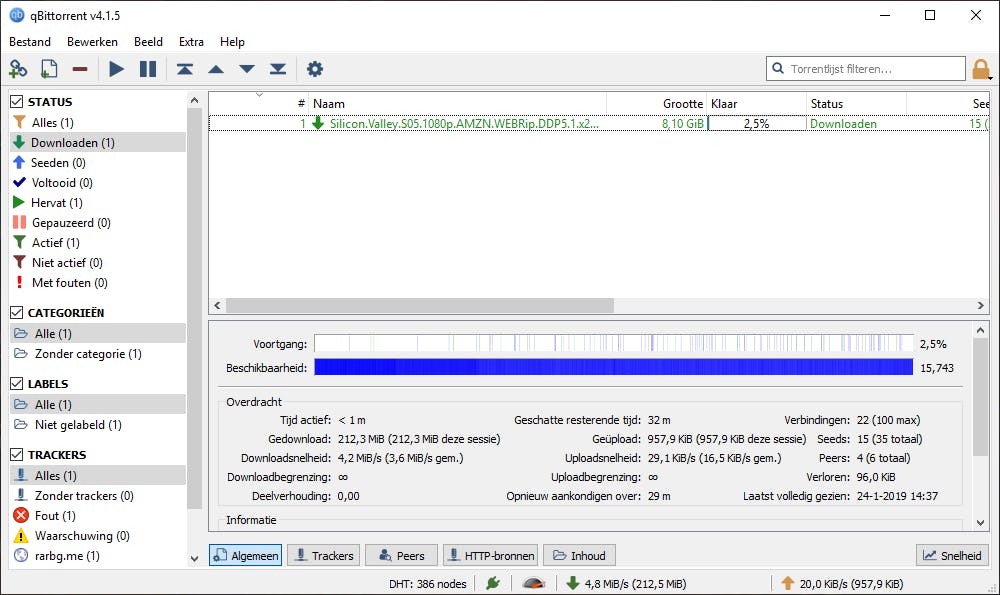The width and height of the screenshot is (1000, 595).
Task: Move torrent up in queue icon
Action: click(x=216, y=69)
